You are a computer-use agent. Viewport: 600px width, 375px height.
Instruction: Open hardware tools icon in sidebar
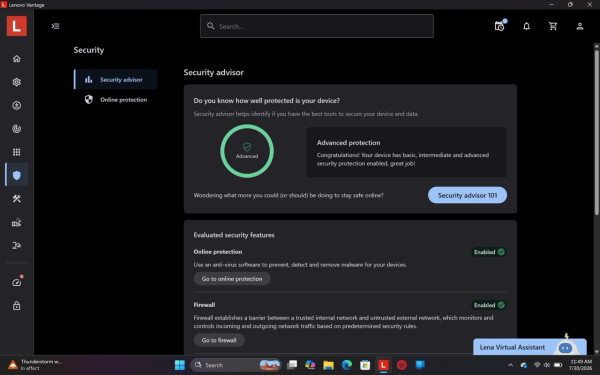pyautogui.click(x=16, y=199)
